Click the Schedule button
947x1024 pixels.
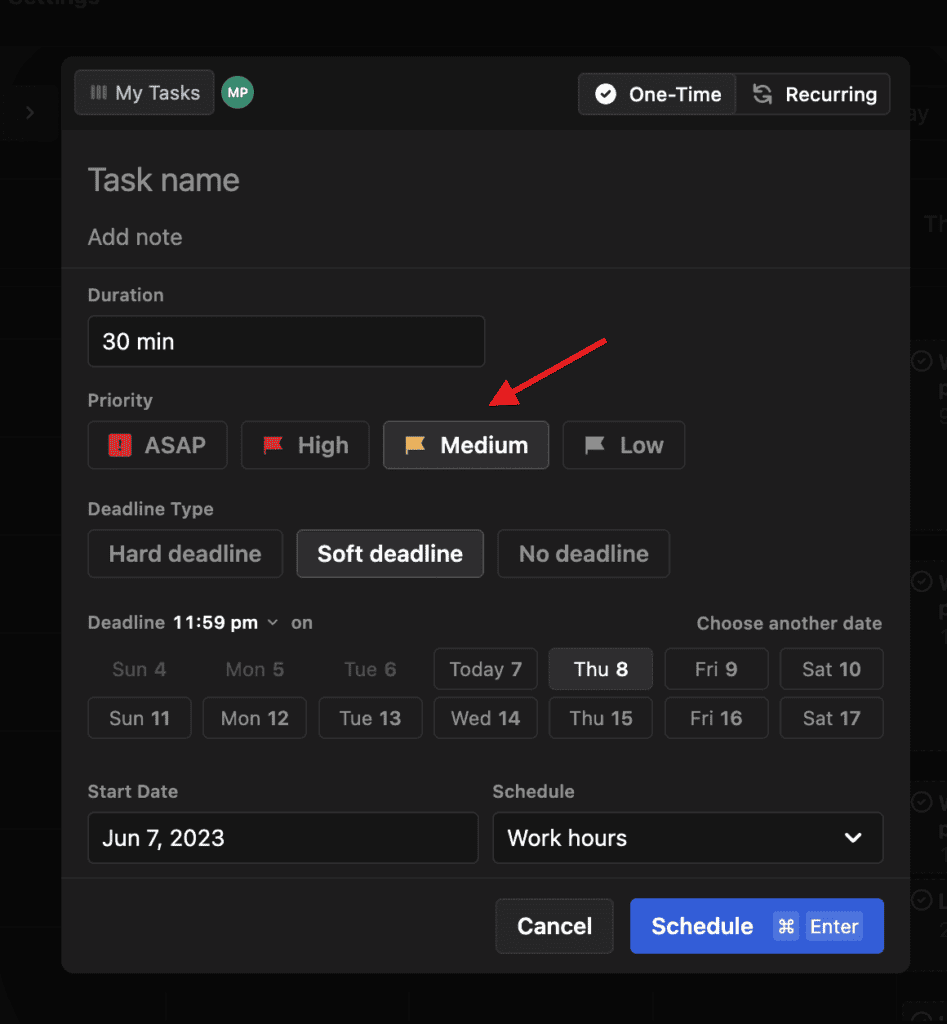tap(702, 926)
